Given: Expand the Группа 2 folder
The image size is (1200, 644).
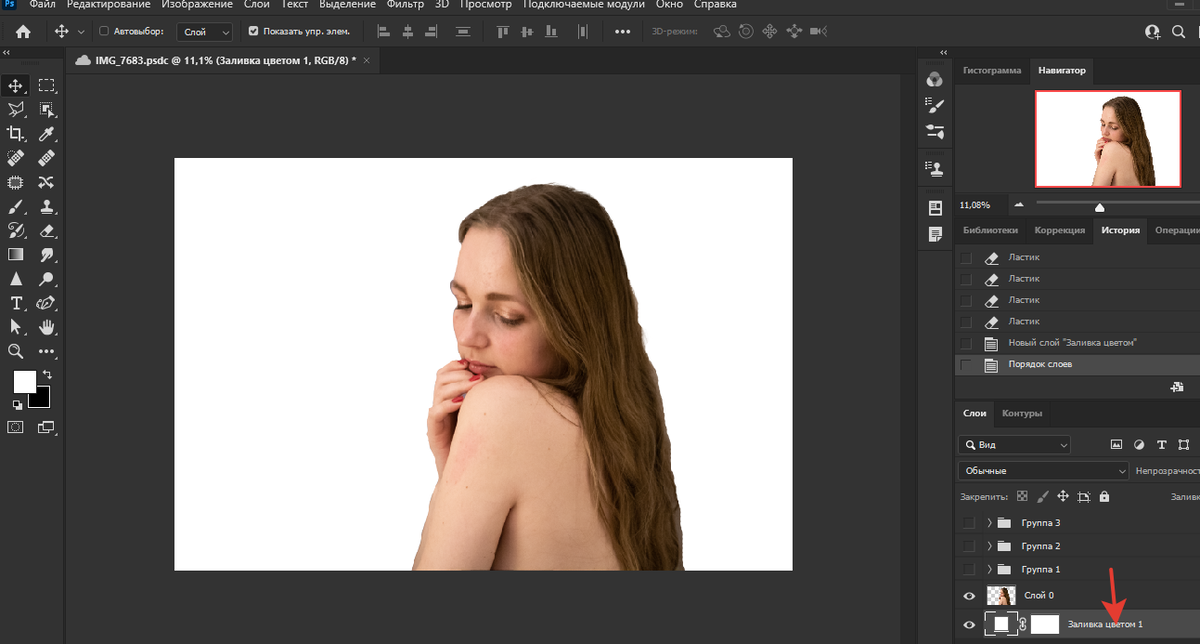Looking at the screenshot, I should (990, 546).
